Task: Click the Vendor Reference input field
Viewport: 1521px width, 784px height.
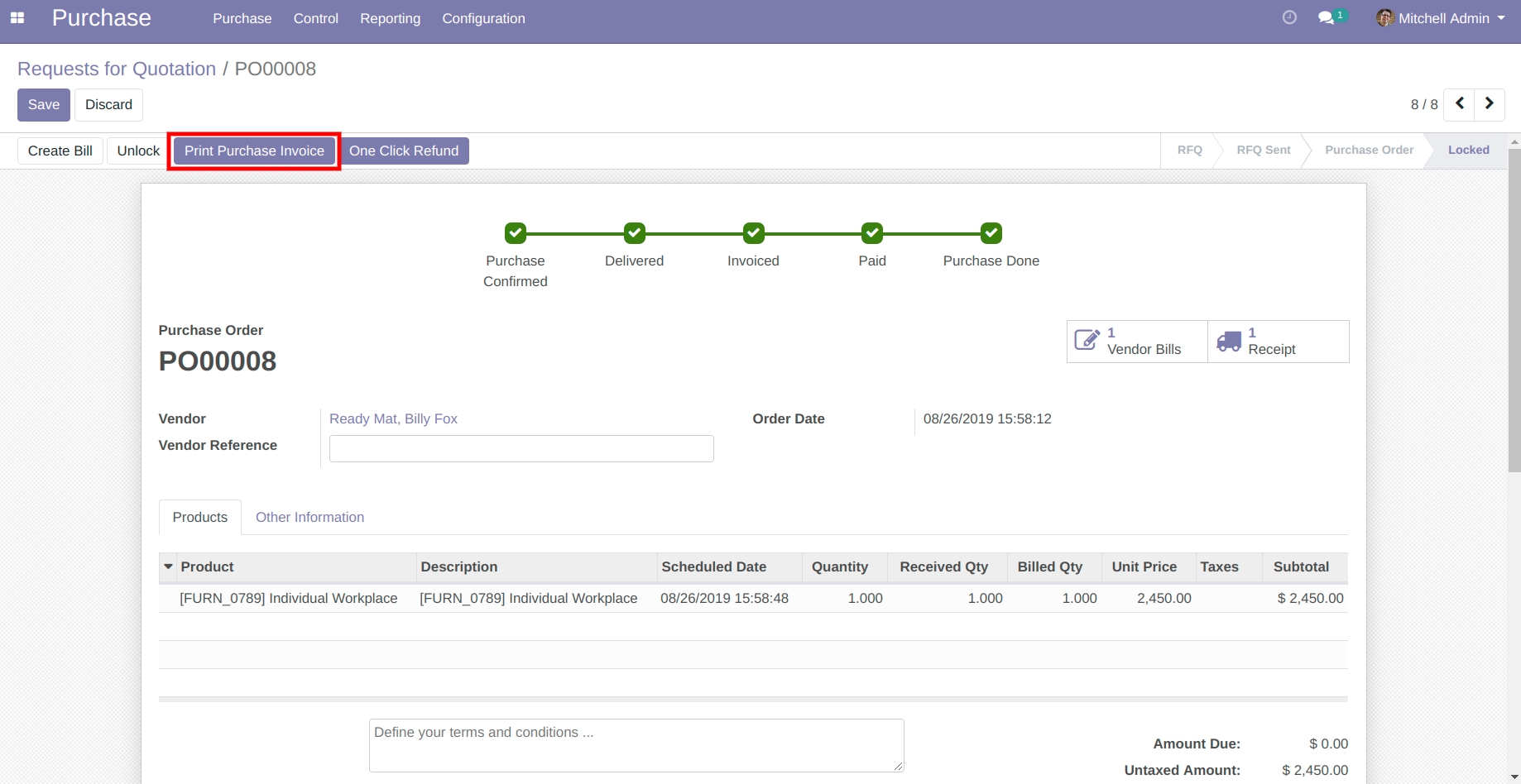Action: (x=521, y=449)
